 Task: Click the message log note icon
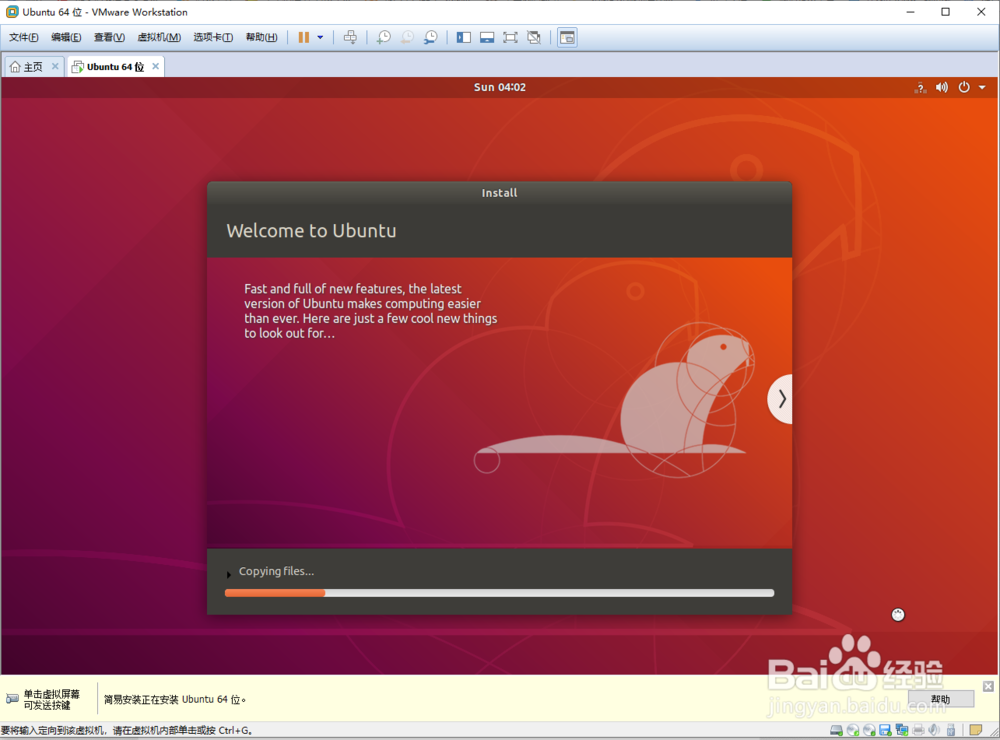click(x=975, y=730)
